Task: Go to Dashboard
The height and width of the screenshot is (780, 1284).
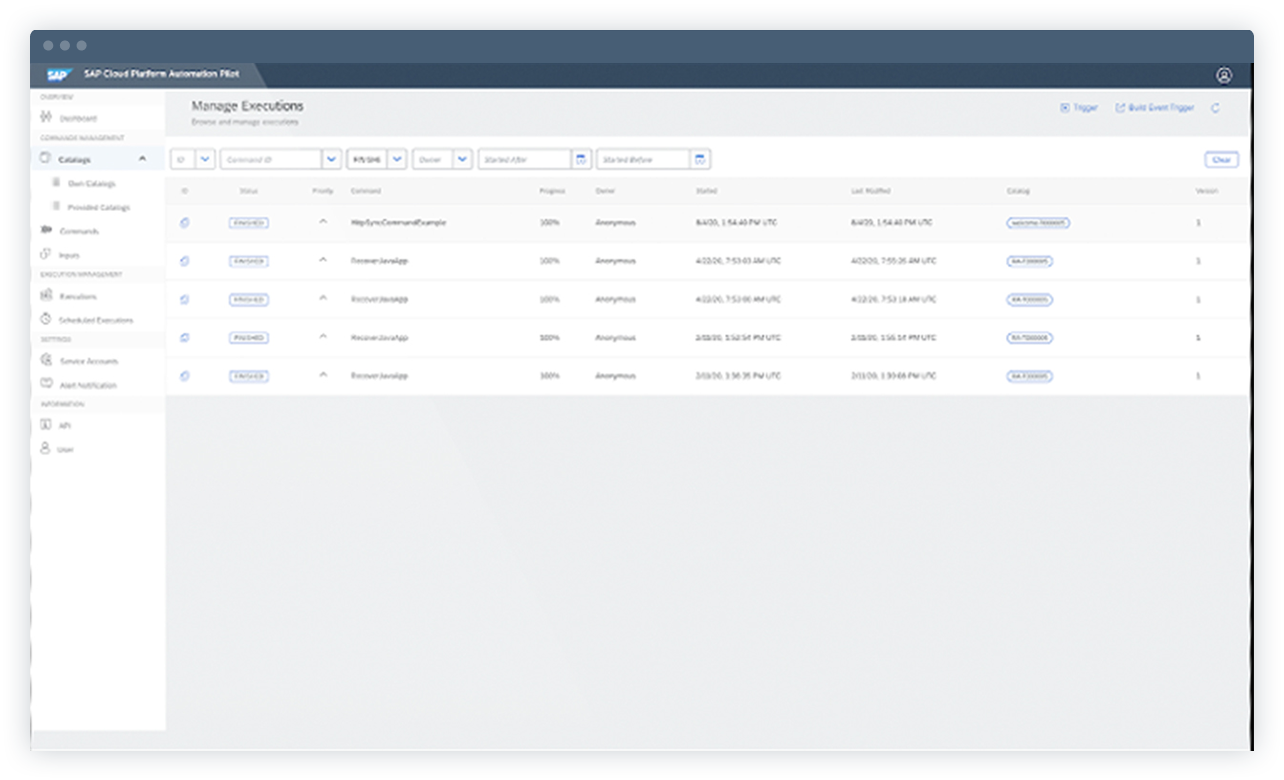Action: (78, 118)
